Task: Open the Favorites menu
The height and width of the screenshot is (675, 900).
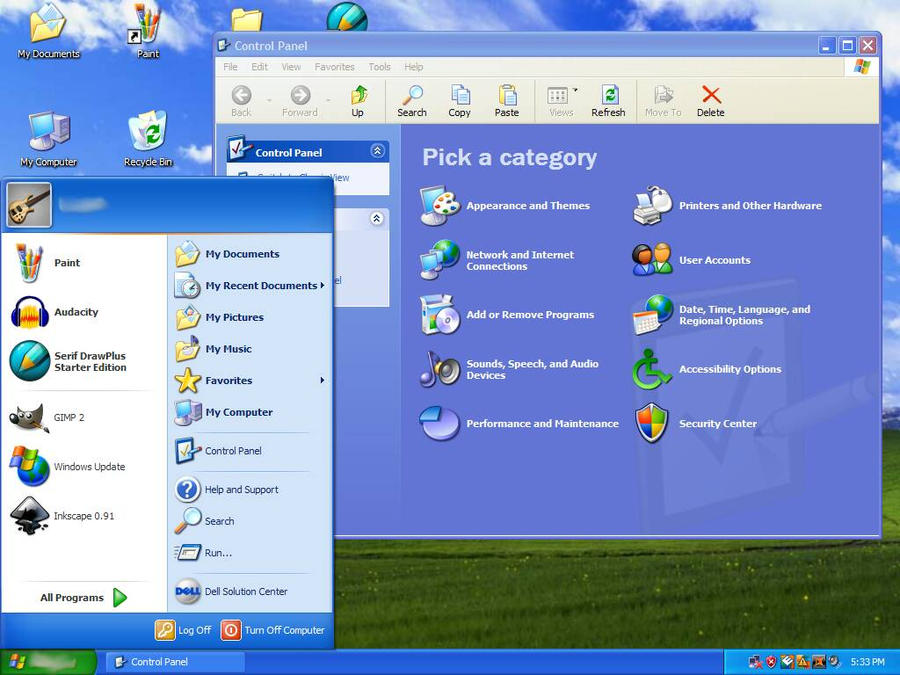Action: coord(334,67)
